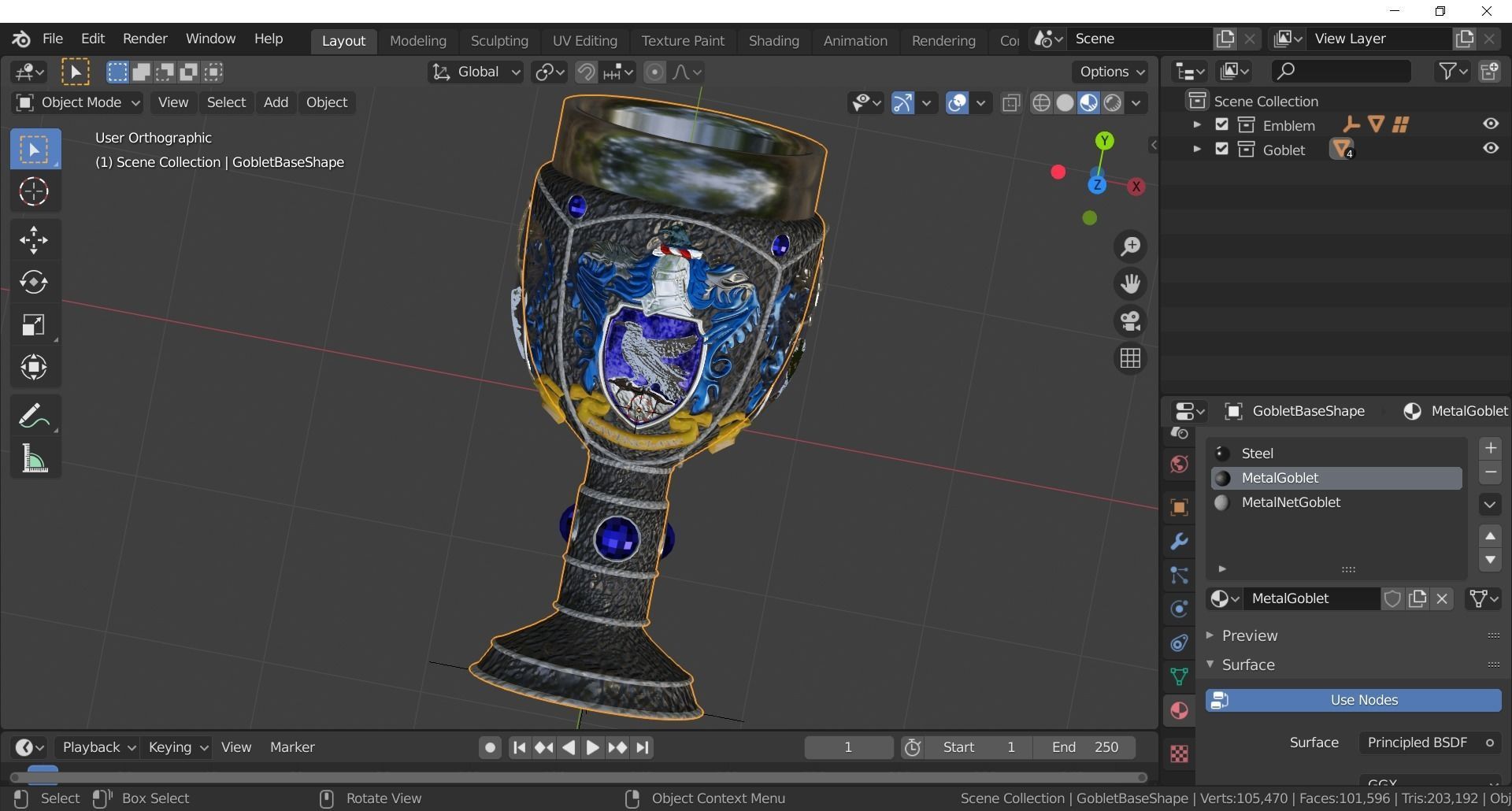1512x811 pixels.
Task: Unlink MetalGoblet material X icon
Action: [x=1442, y=599]
